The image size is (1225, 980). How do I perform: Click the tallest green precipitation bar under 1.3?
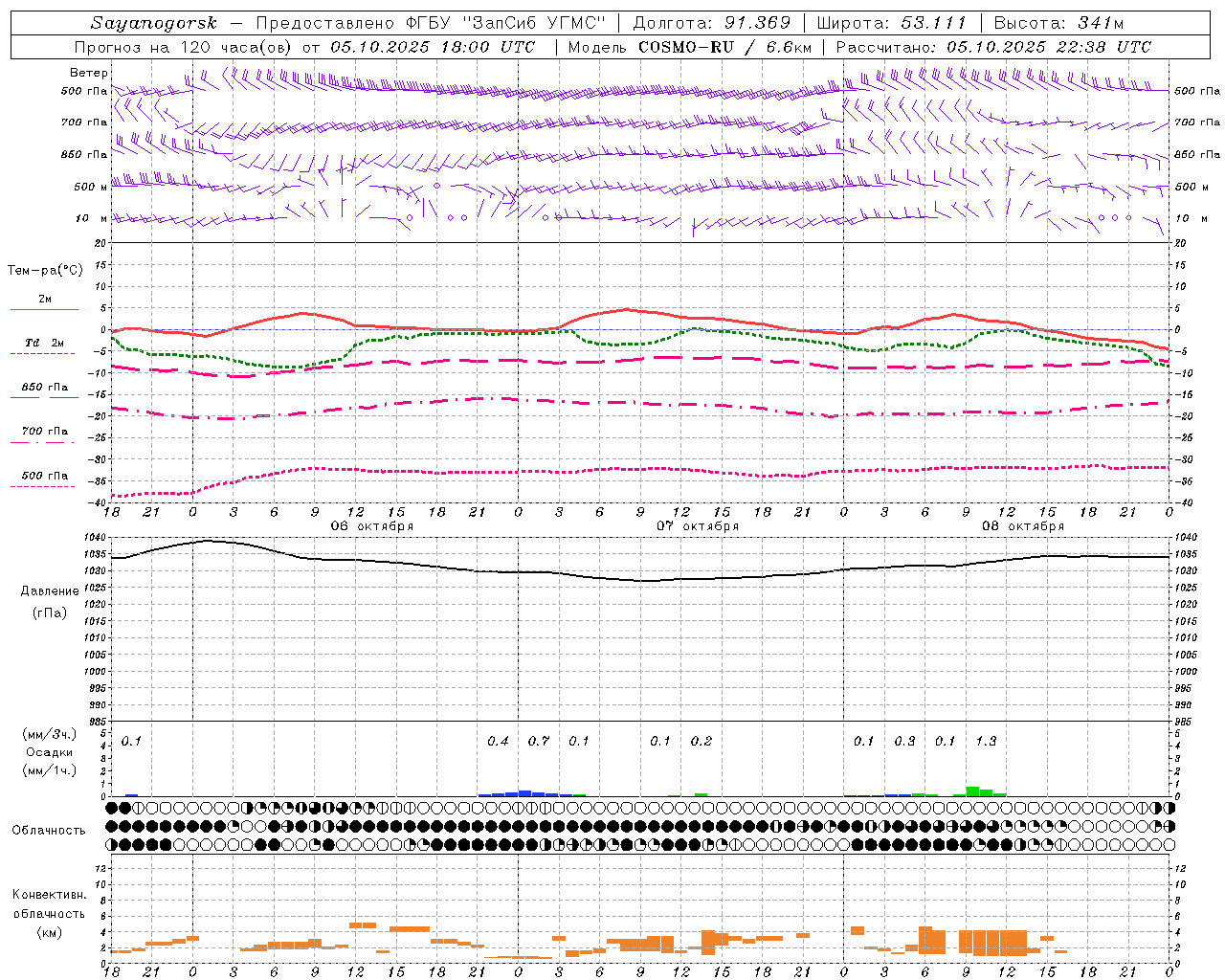coord(972,791)
